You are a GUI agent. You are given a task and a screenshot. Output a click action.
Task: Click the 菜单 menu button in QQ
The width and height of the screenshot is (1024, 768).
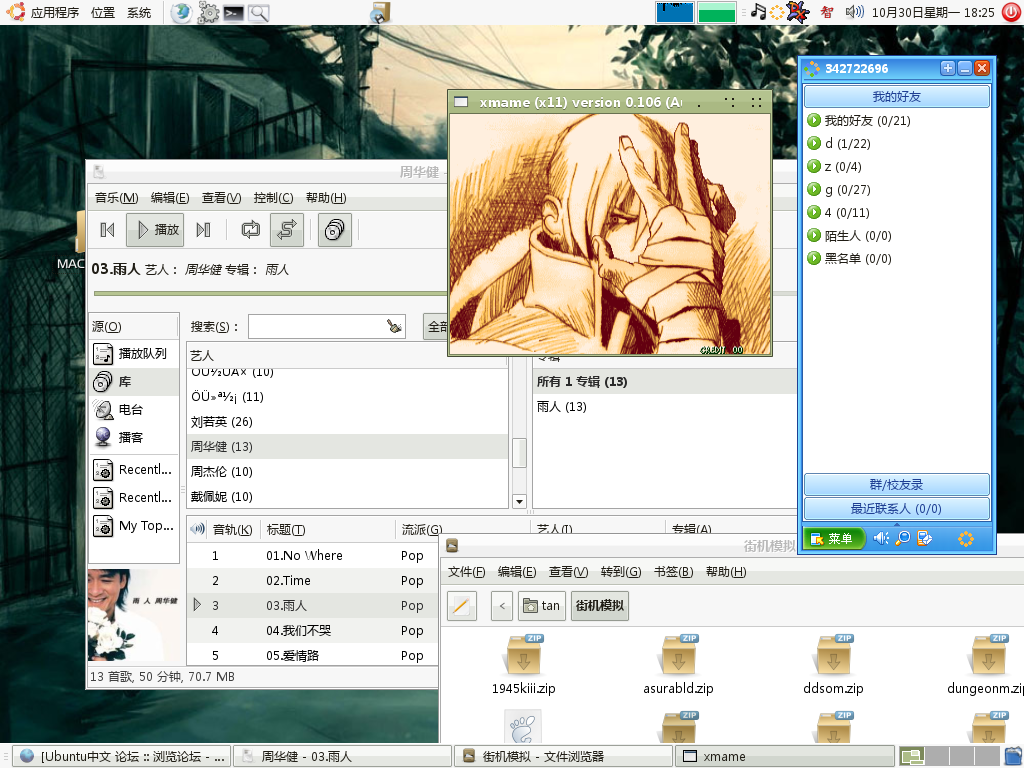click(834, 539)
